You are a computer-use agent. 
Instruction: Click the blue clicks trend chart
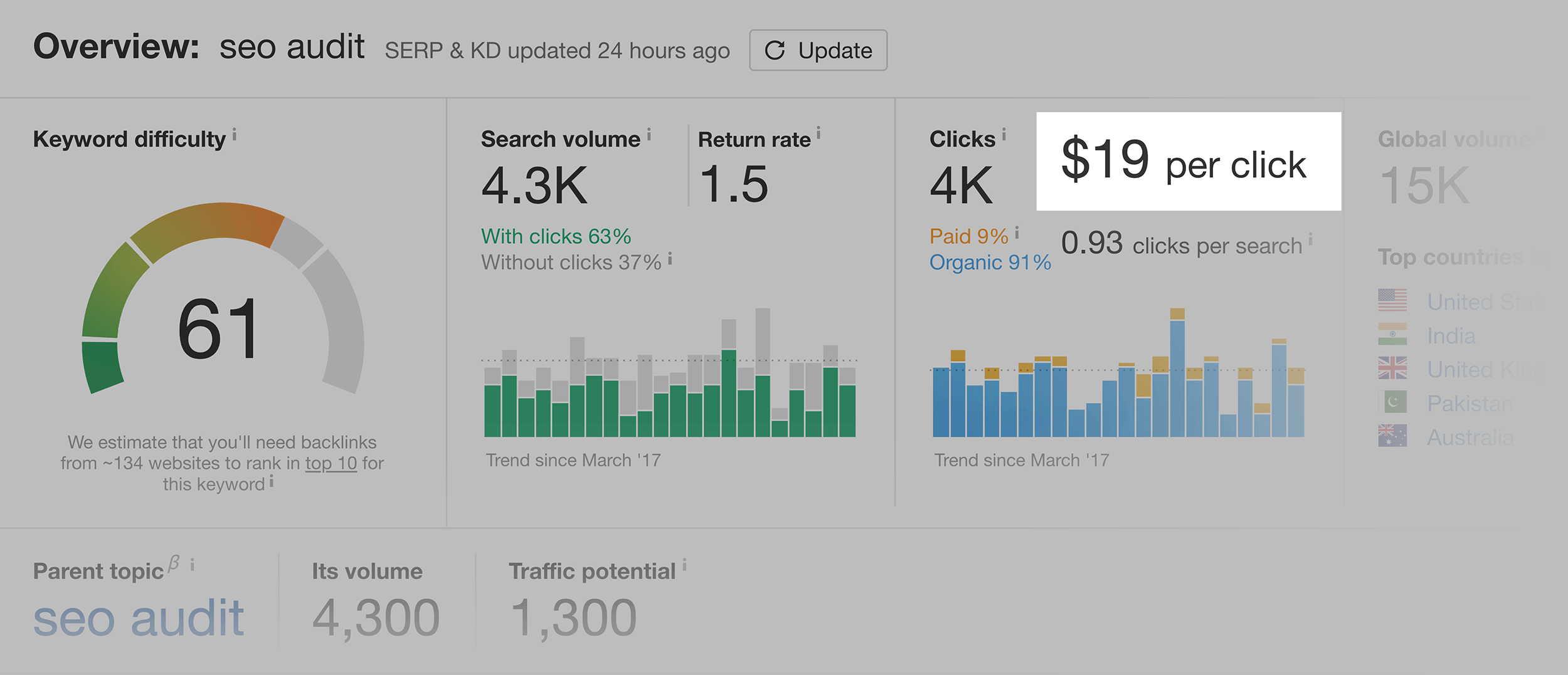[1118, 372]
